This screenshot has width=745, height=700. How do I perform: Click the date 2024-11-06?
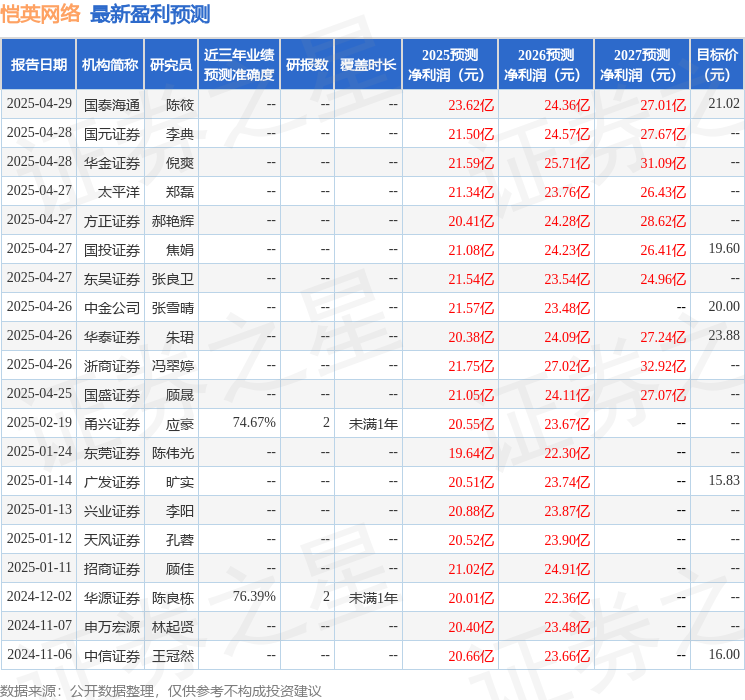click(x=39, y=654)
